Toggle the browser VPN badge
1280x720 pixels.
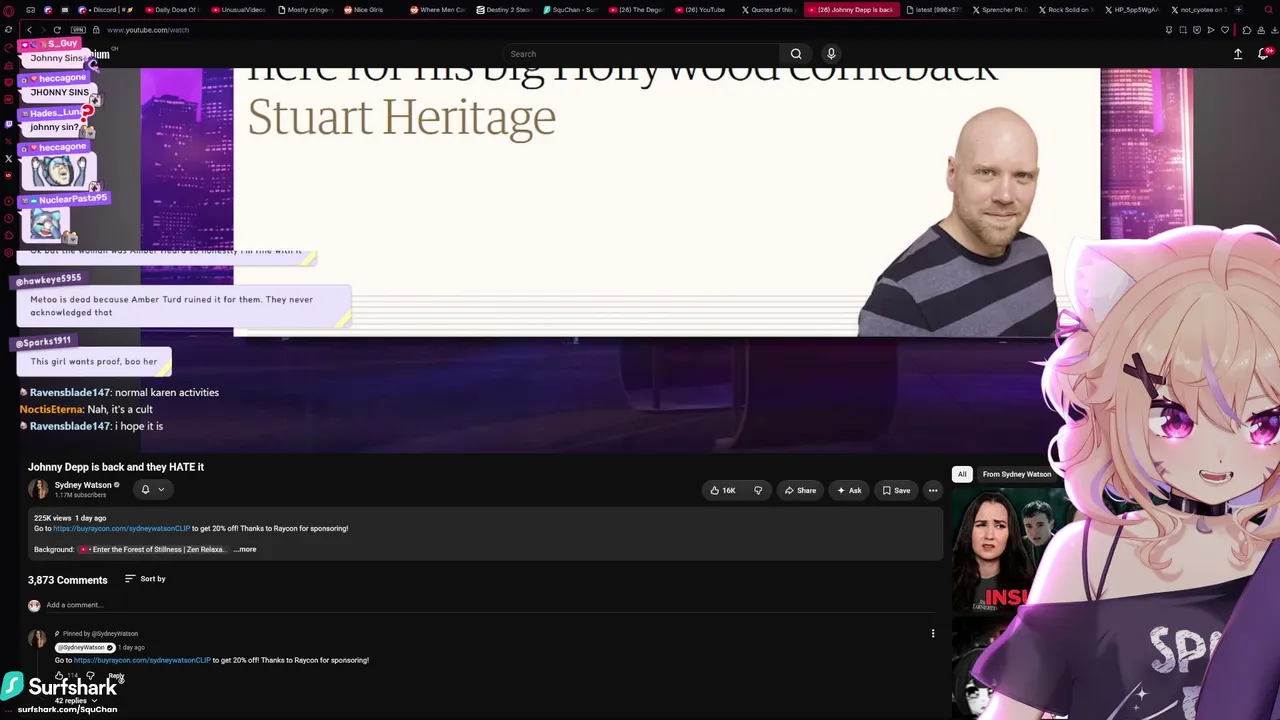click(x=78, y=30)
